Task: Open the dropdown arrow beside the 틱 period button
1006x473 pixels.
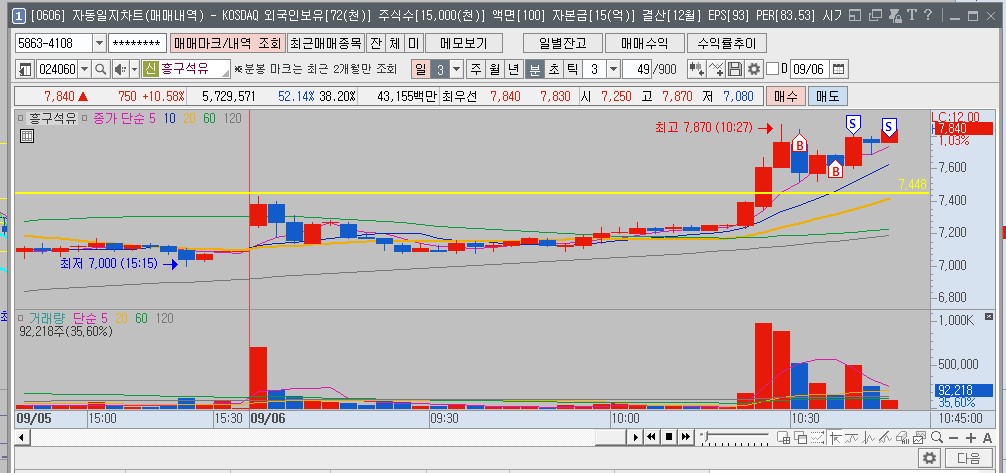Action: coord(613,69)
